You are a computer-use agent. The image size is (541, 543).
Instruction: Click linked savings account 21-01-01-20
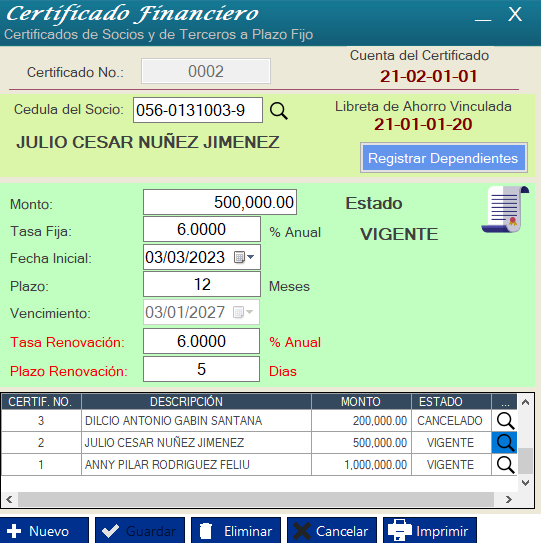point(423,124)
